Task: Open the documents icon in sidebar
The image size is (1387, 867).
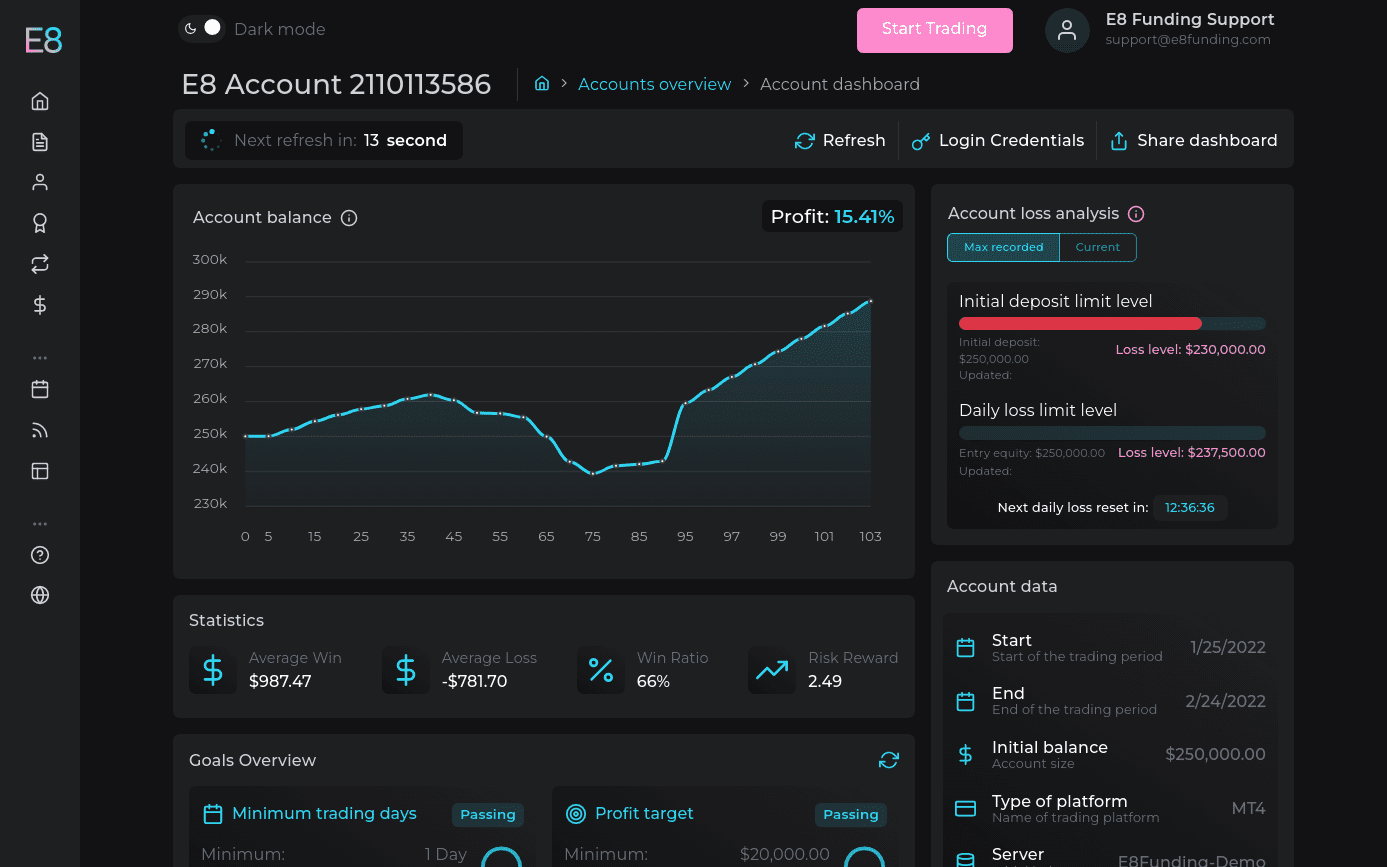Action: point(40,142)
